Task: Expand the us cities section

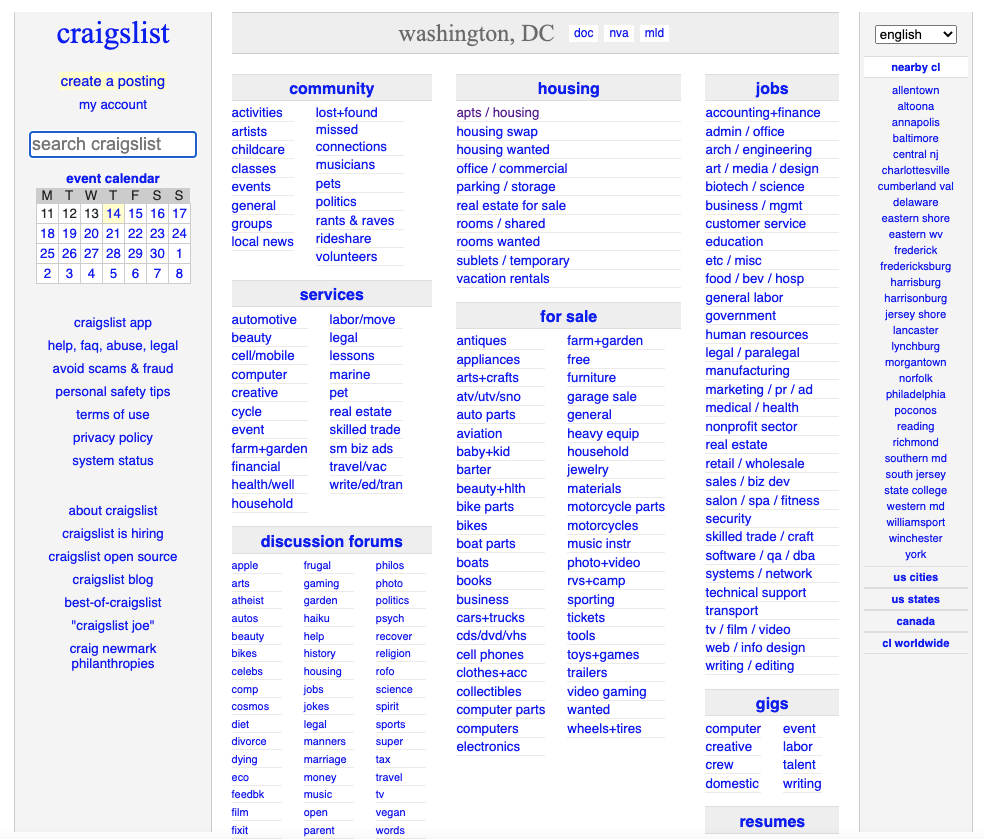Action: [x=915, y=577]
